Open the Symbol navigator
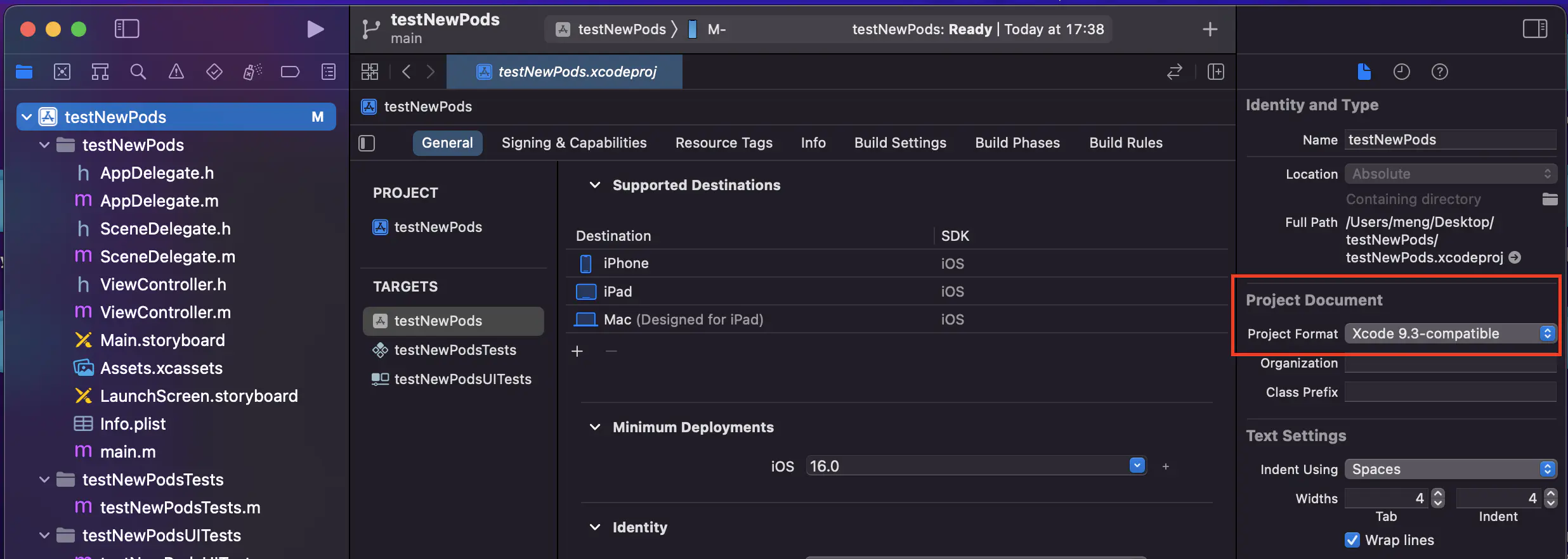 tap(100, 72)
